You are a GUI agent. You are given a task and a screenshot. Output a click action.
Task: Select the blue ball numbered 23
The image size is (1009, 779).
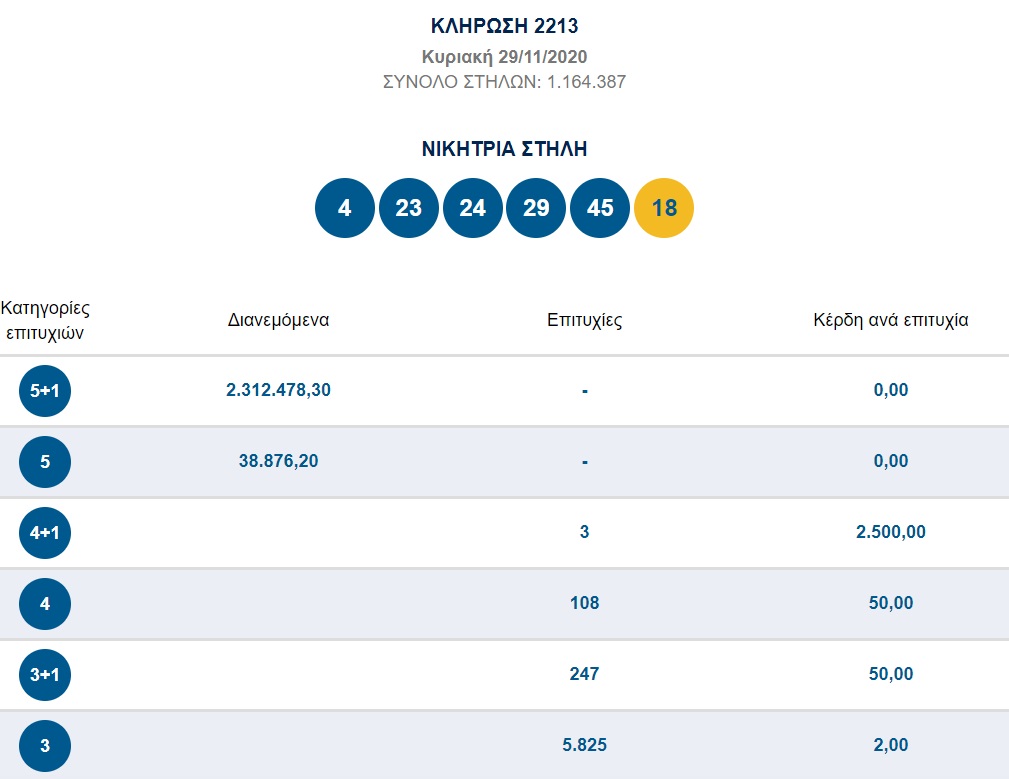[409, 208]
